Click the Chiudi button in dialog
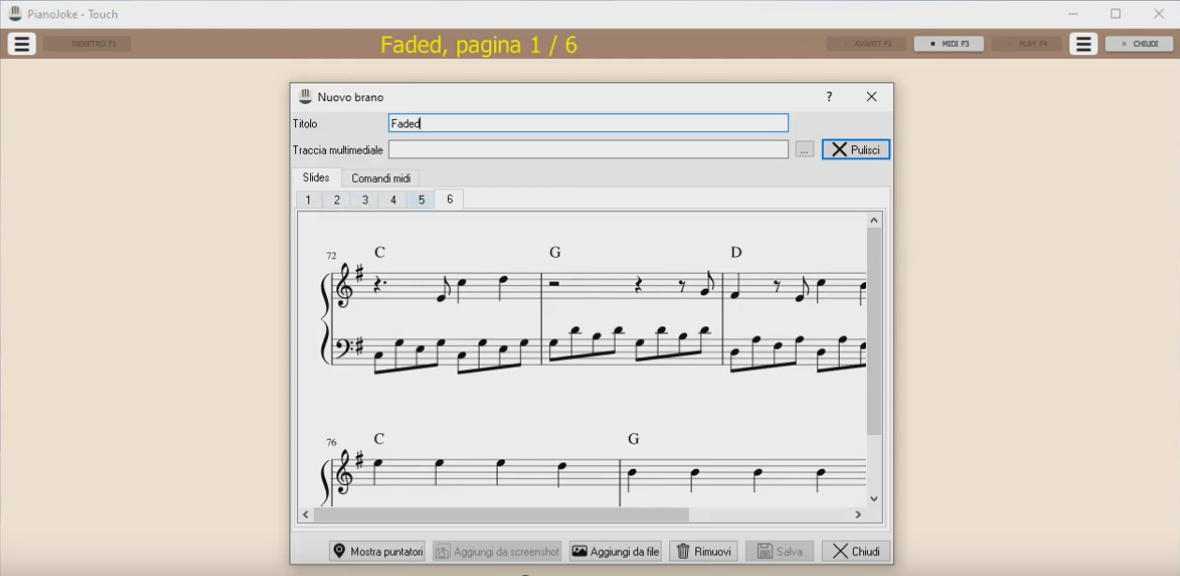 [856, 551]
